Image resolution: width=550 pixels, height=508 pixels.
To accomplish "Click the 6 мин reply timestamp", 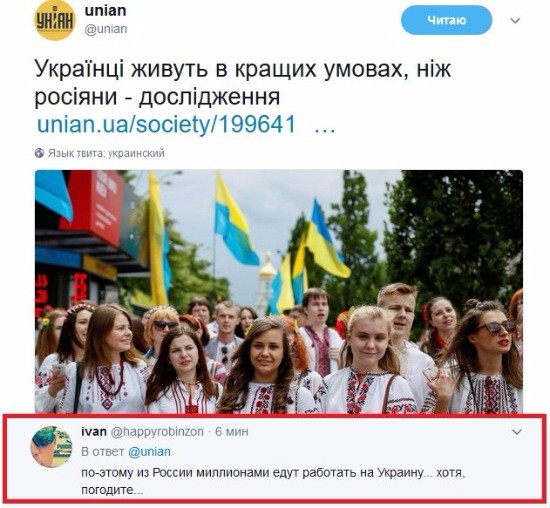I will (x=232, y=432).
